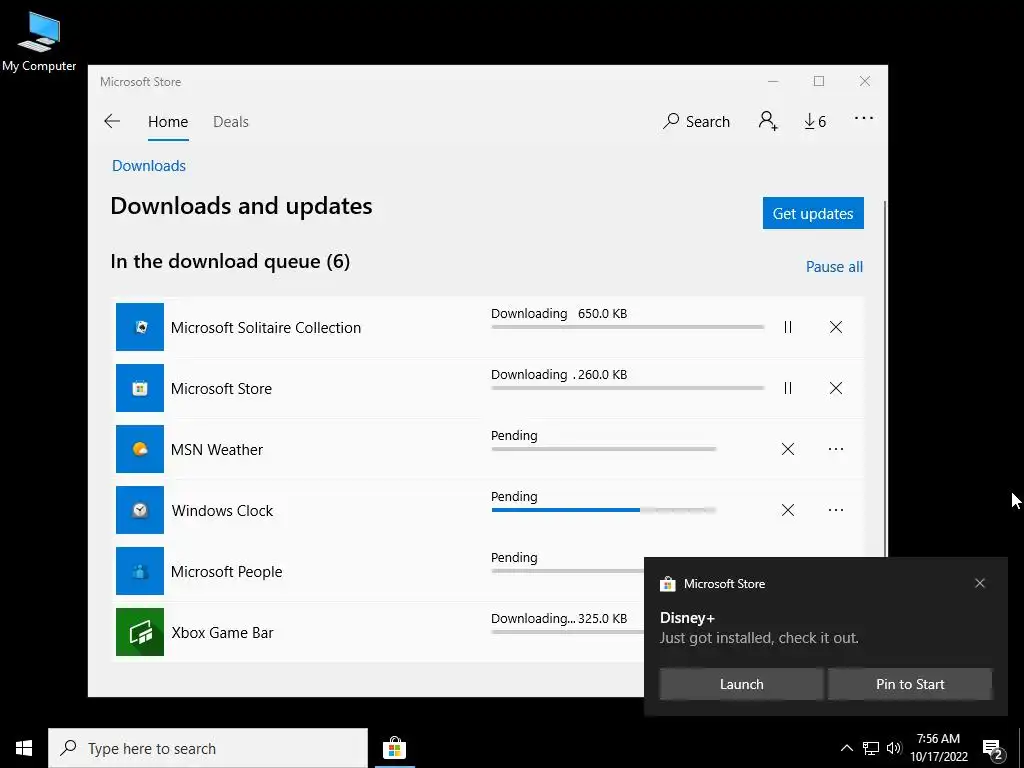Screen dimensions: 1024x768
Task: Cancel the Microsoft Store app download
Action: pos(836,388)
